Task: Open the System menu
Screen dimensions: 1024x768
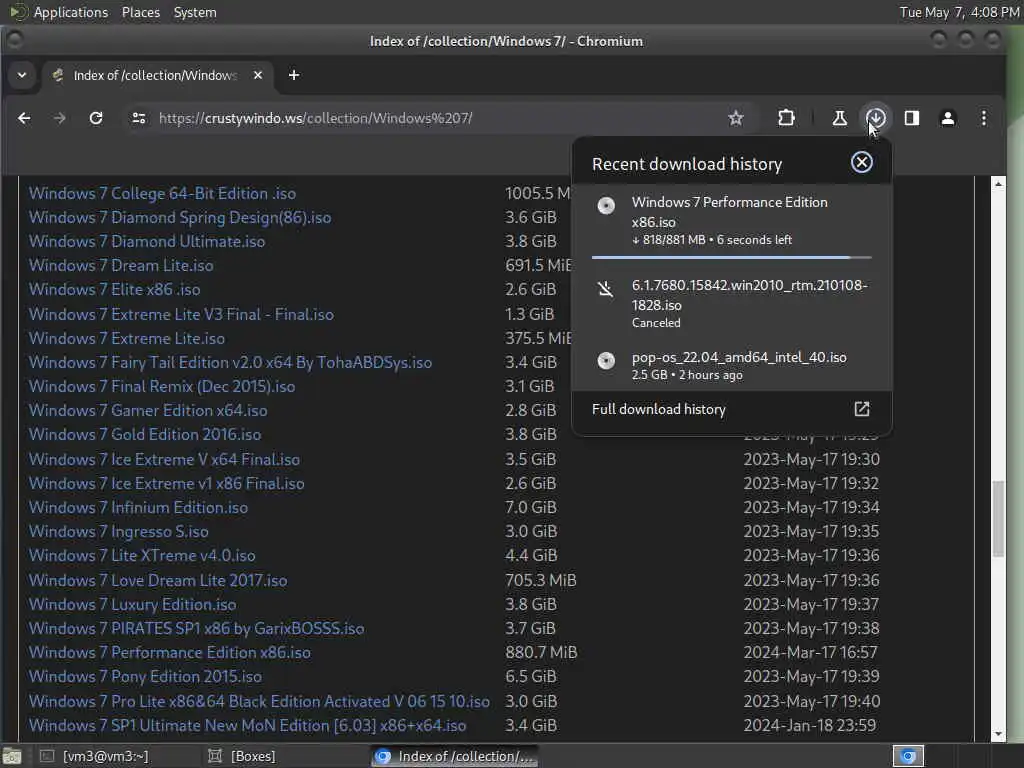Action: 195,12
